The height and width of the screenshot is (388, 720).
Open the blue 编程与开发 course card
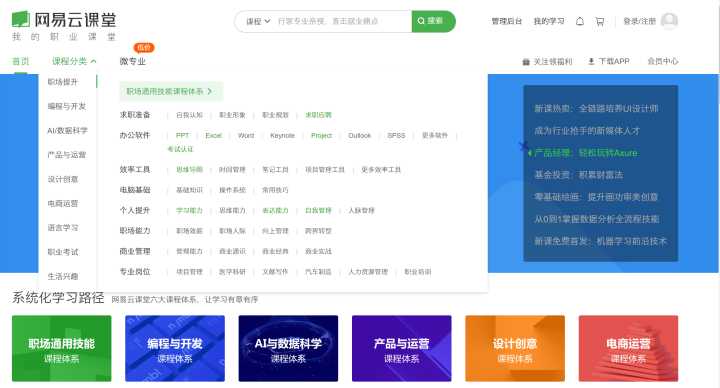(175, 348)
